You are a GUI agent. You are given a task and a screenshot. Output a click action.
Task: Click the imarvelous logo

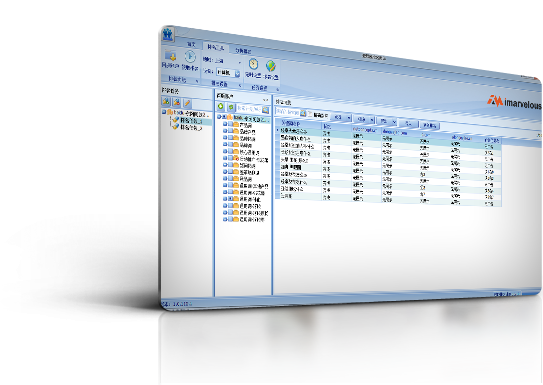click(x=514, y=102)
